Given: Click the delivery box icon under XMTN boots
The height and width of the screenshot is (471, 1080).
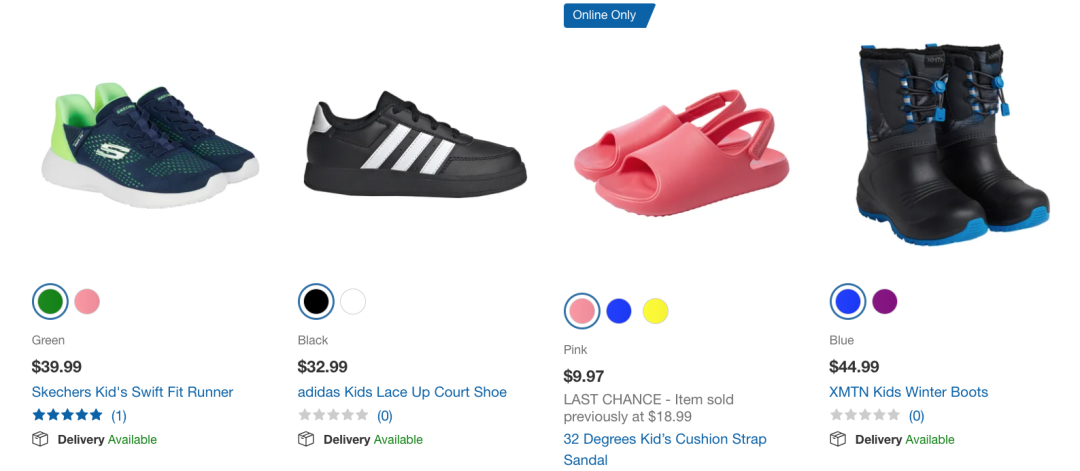Looking at the screenshot, I should (838, 439).
